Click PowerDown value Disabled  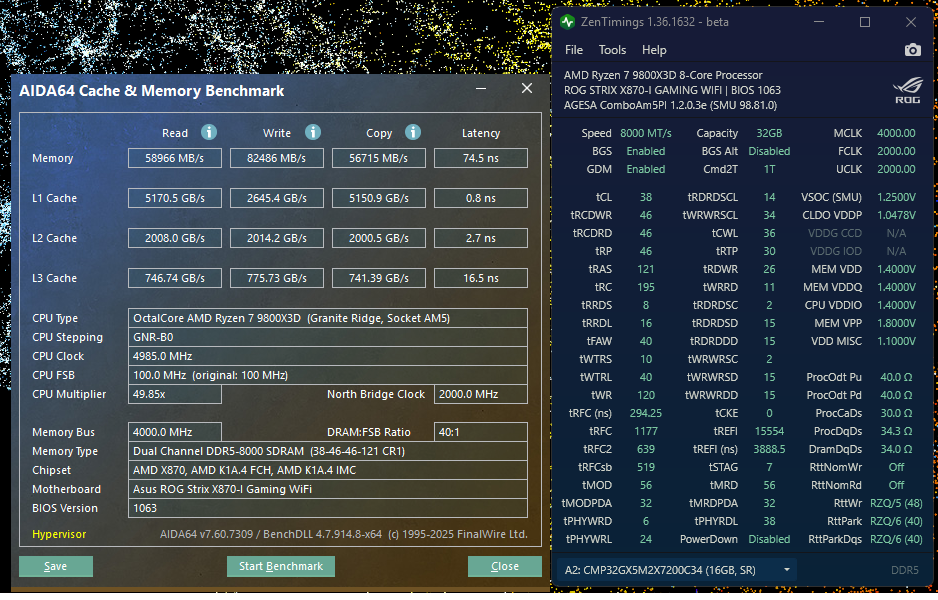click(769, 539)
